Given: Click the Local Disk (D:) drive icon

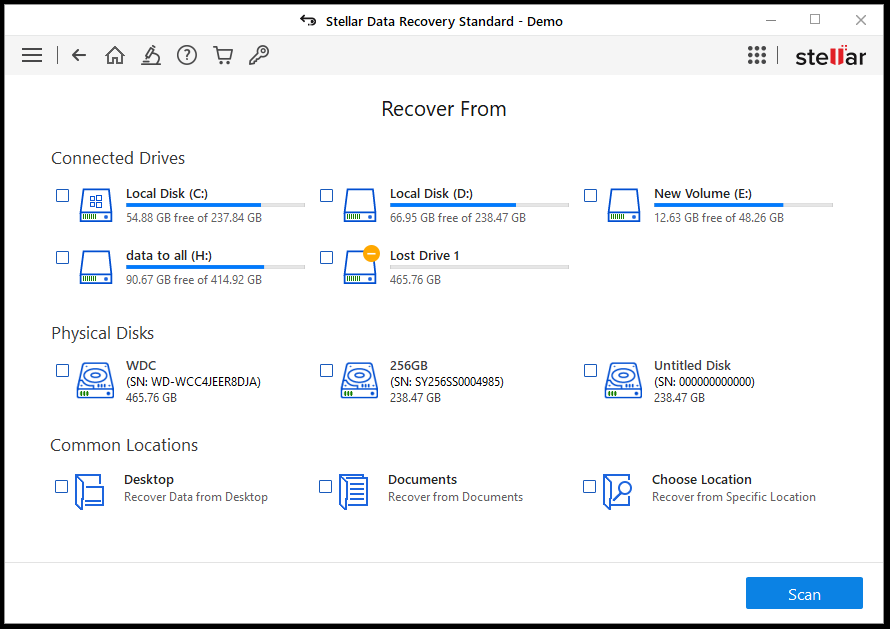Looking at the screenshot, I should tap(360, 205).
